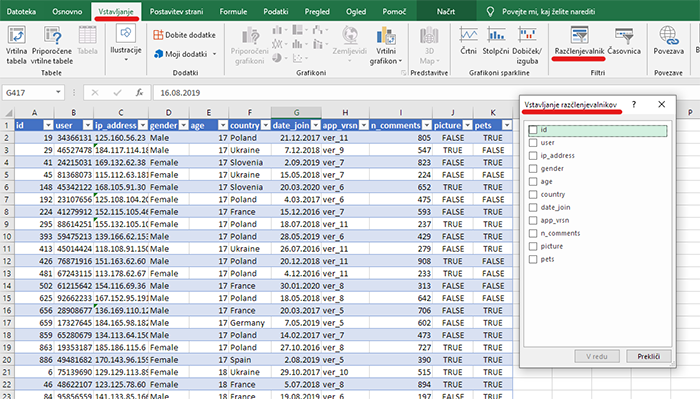Click Dobite dodatke add-ins button
This screenshot has height=399, width=700.
(x=184, y=35)
